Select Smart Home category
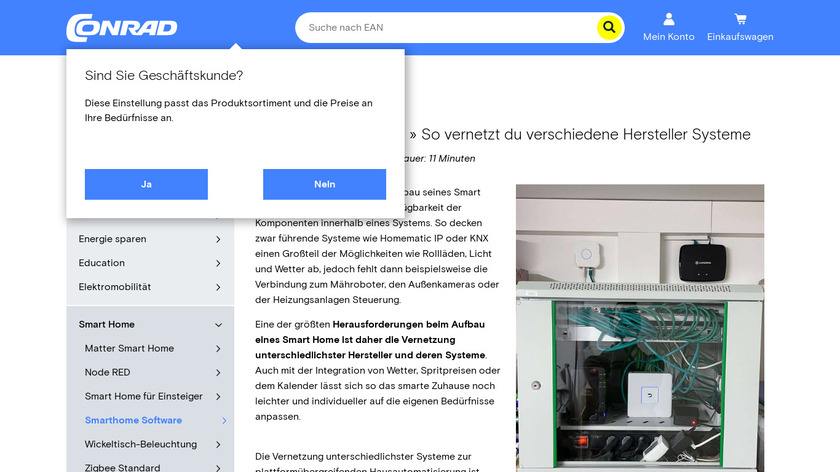The image size is (840, 472). coord(107,325)
